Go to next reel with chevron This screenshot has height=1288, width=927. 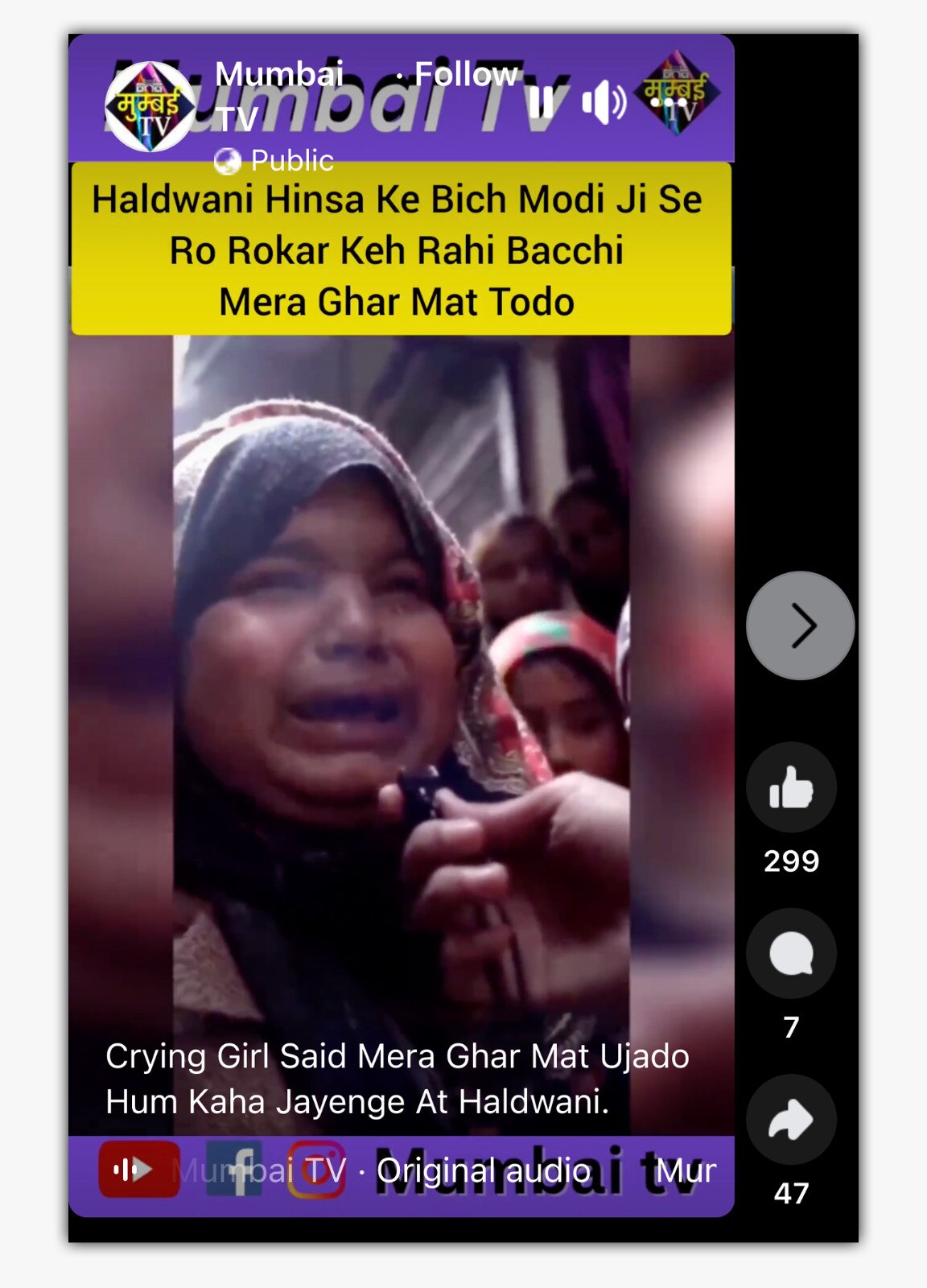pyautogui.click(x=801, y=625)
